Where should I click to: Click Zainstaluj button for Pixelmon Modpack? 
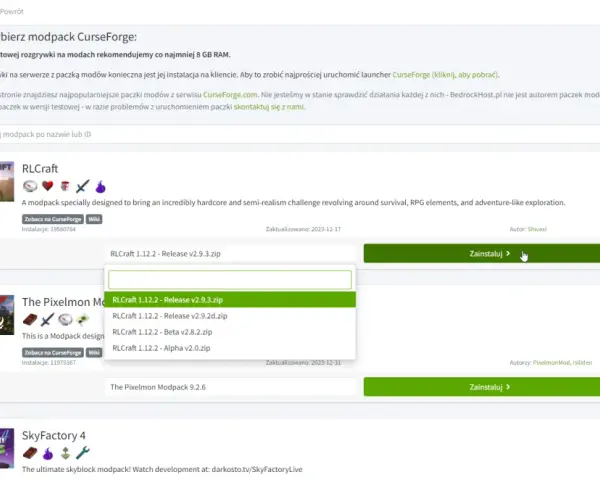[x=482, y=387]
